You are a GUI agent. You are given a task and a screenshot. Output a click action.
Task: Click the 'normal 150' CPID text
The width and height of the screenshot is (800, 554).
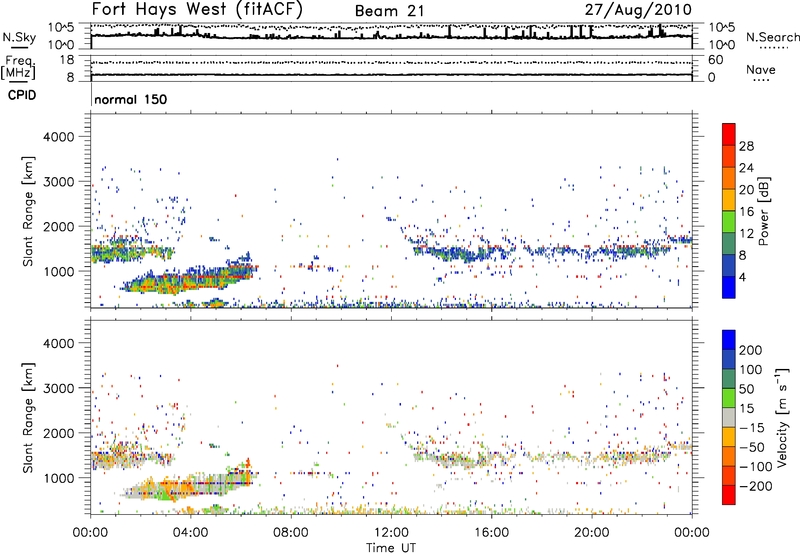click(x=131, y=99)
